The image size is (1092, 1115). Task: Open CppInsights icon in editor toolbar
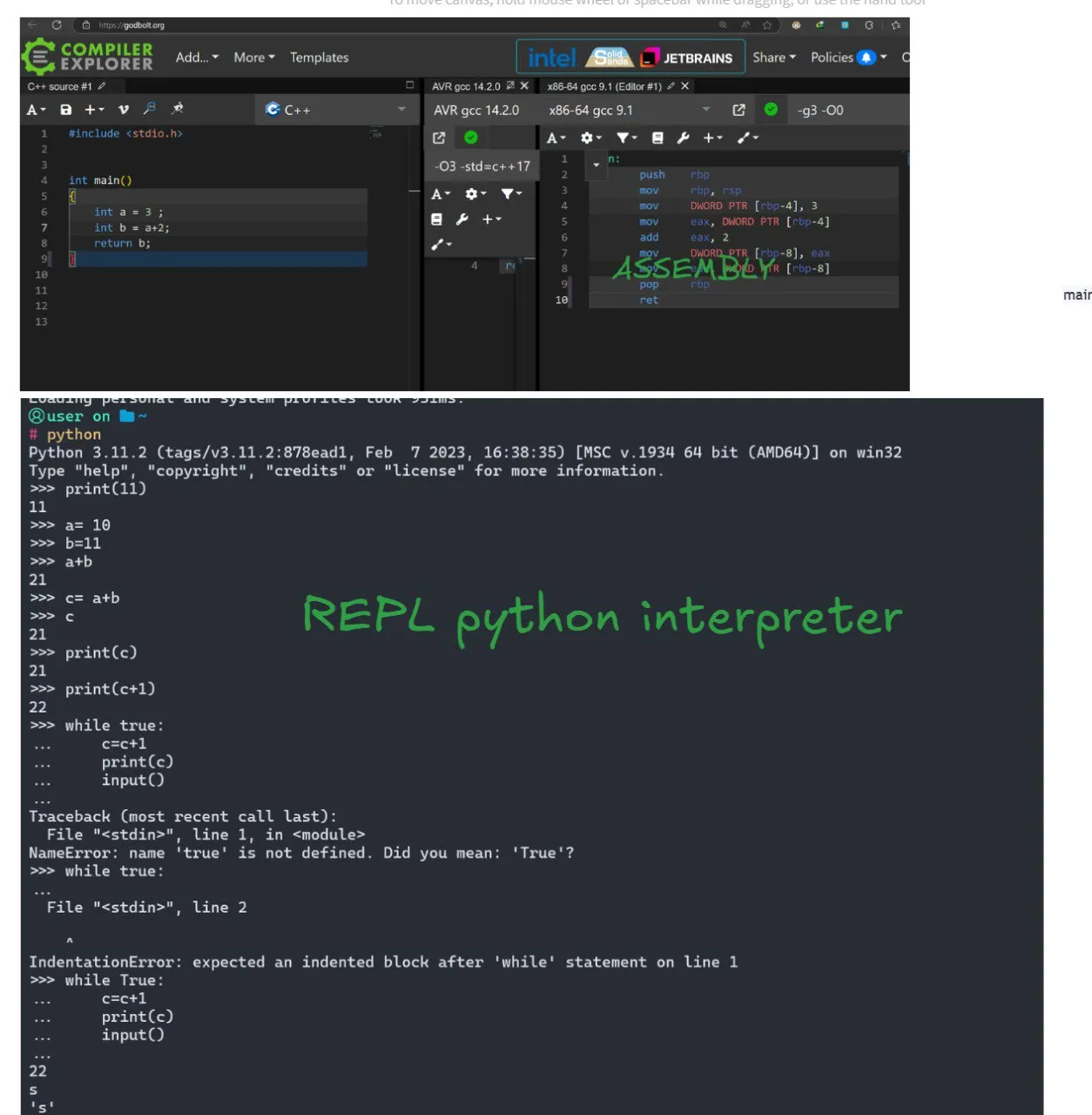point(150,109)
